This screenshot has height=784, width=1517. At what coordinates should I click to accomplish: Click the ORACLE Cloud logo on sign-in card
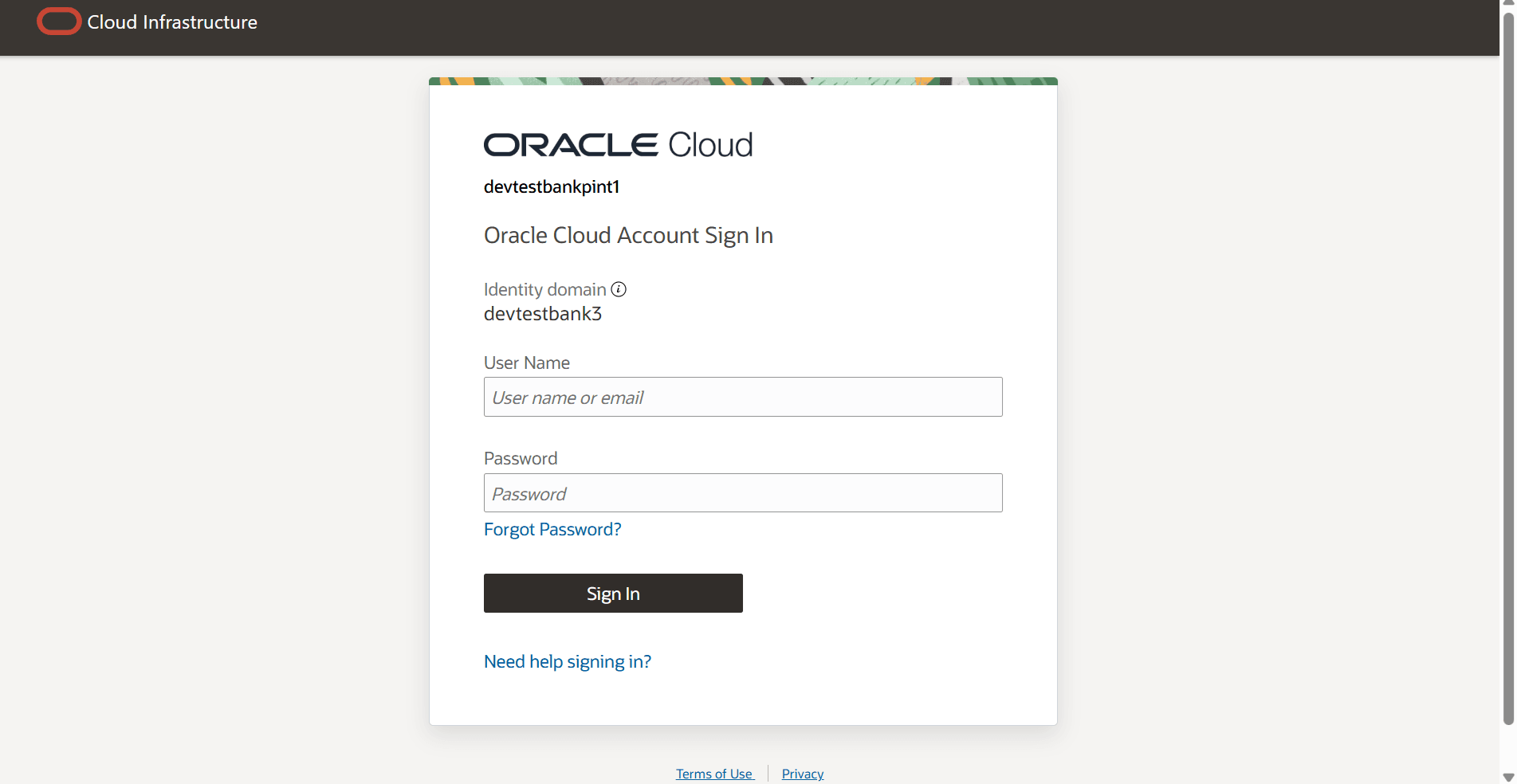click(x=618, y=145)
